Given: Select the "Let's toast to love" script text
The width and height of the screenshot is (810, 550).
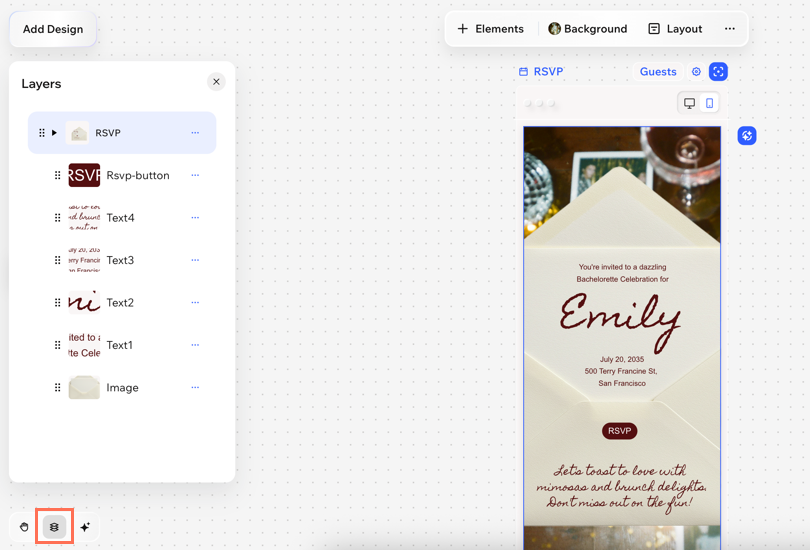Looking at the screenshot, I should [619, 470].
